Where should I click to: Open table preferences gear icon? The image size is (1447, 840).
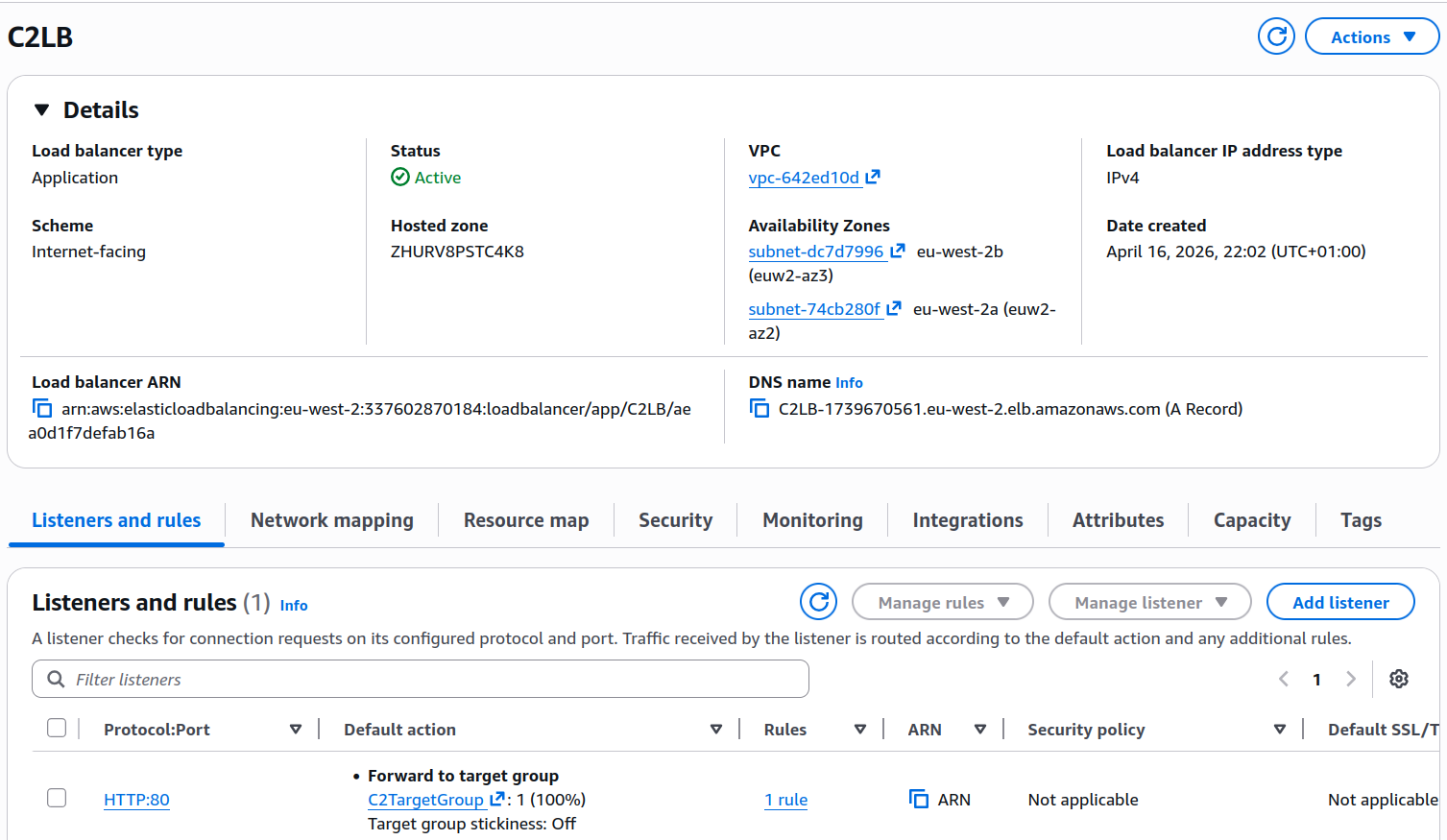[1399, 679]
